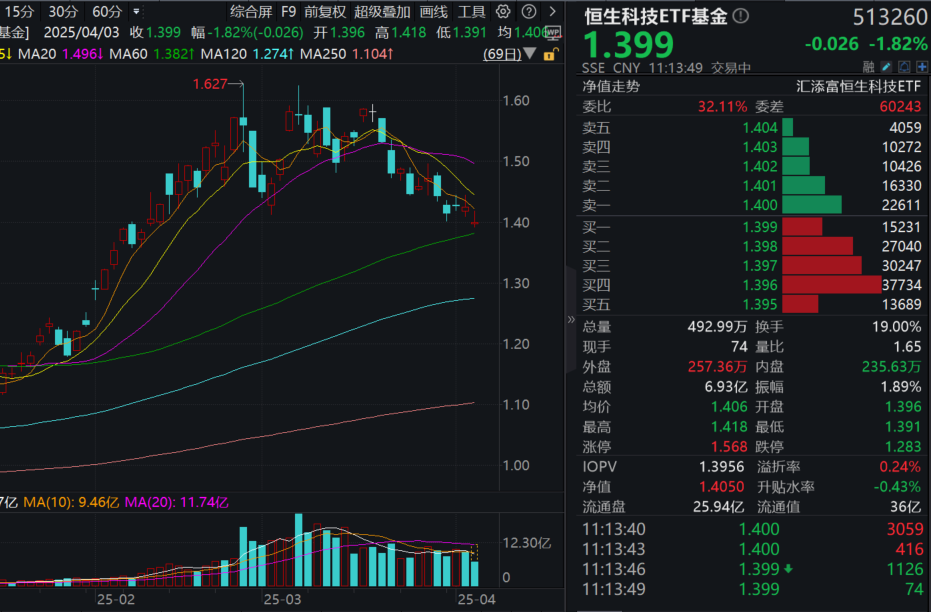Collapse the side panel with the double-chevron handle
Screen dimensions: 931x612
pos(571,319)
